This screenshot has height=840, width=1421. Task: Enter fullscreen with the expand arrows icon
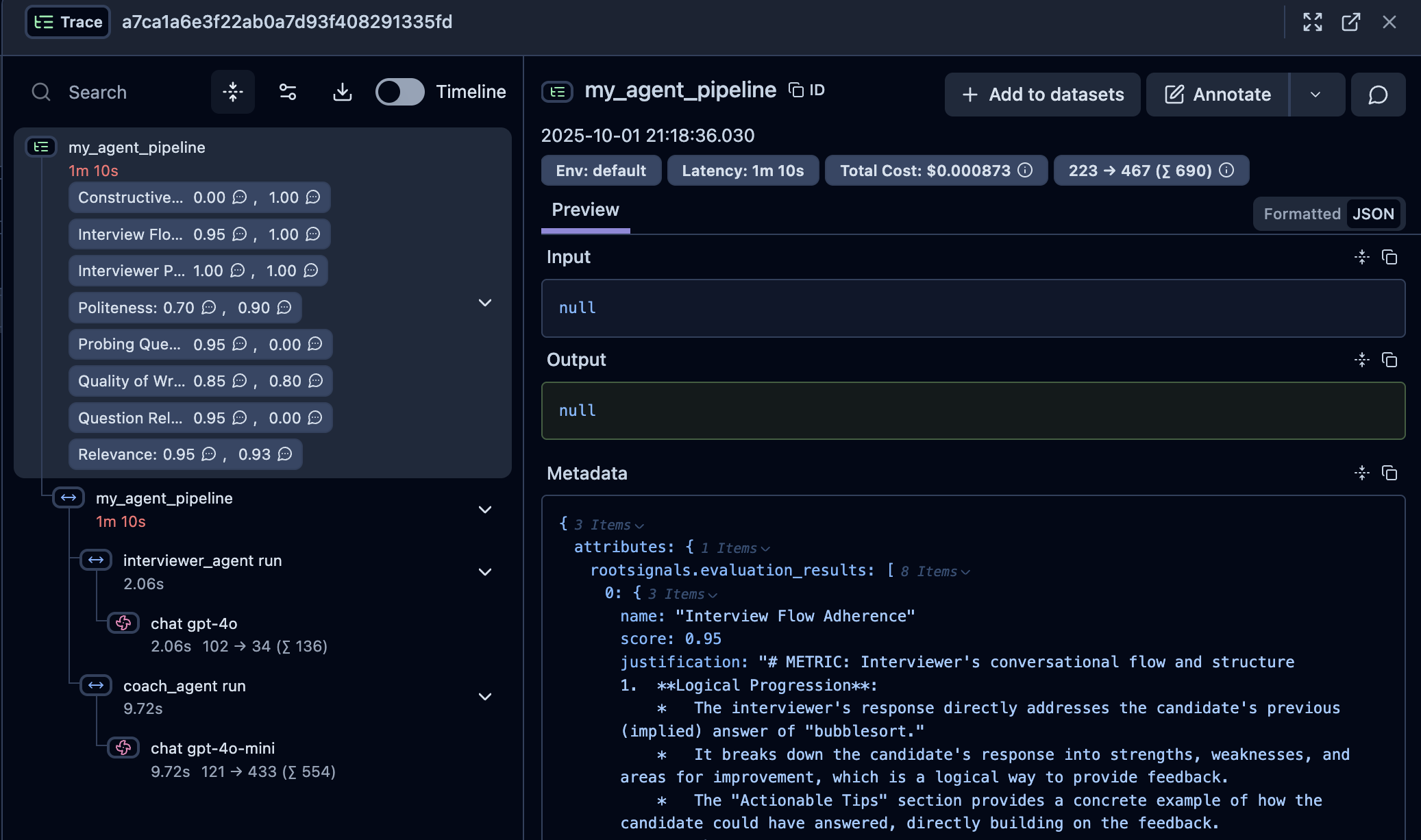point(1312,22)
